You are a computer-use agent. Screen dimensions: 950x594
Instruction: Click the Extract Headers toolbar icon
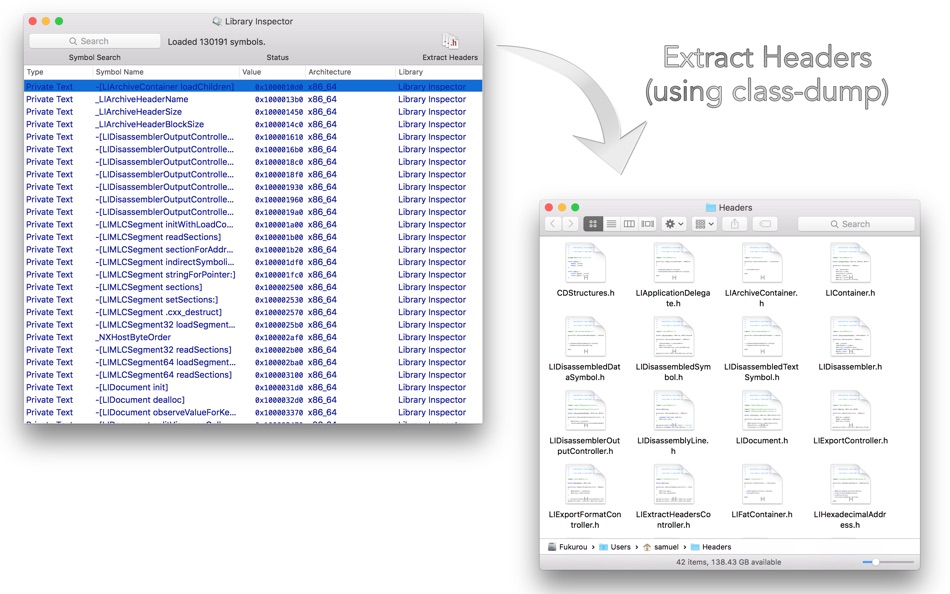point(450,41)
